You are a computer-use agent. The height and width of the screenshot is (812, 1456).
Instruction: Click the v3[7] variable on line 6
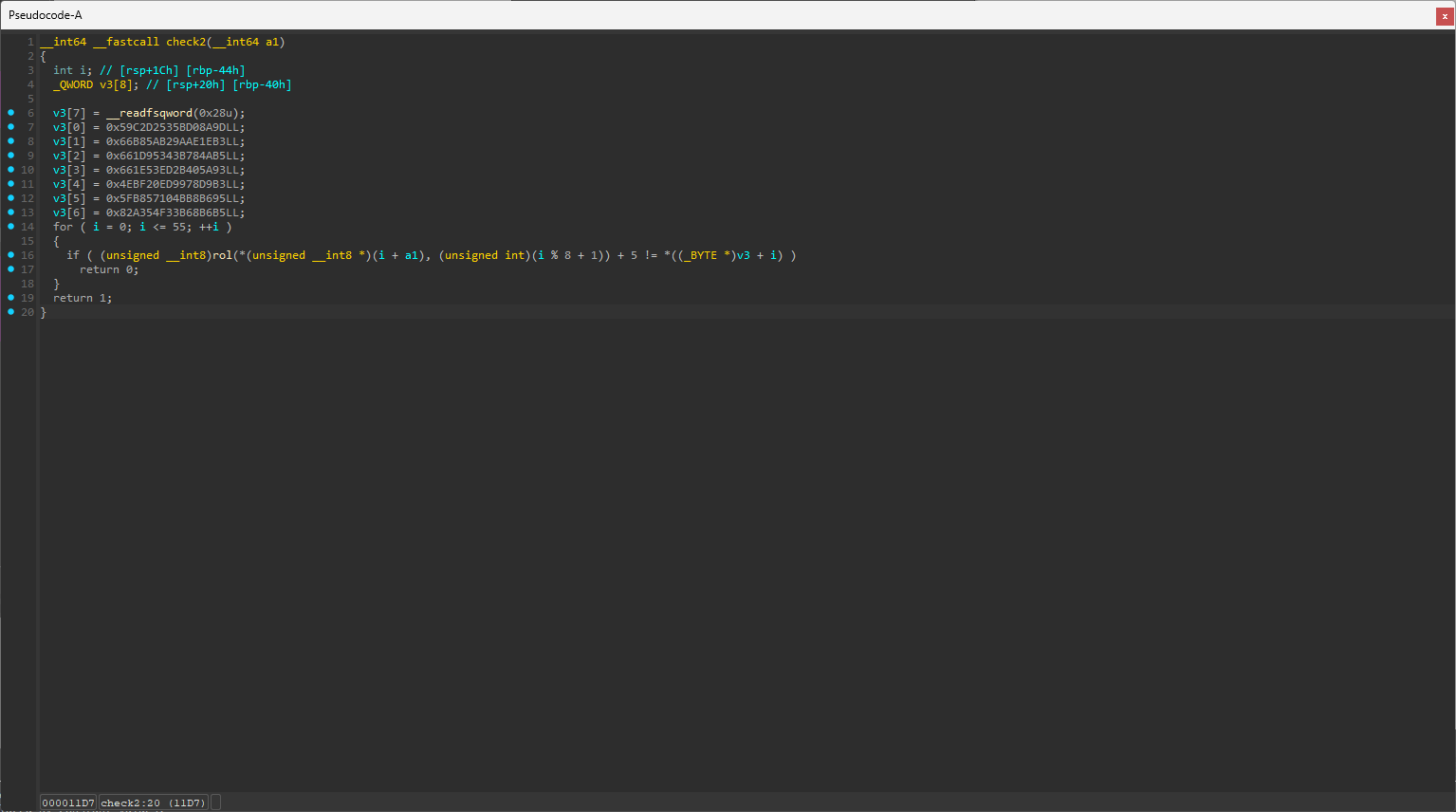coord(69,113)
